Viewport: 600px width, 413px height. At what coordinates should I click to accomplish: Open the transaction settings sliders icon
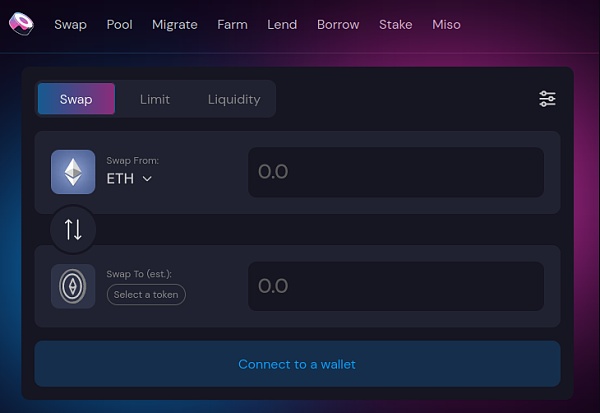(x=547, y=99)
